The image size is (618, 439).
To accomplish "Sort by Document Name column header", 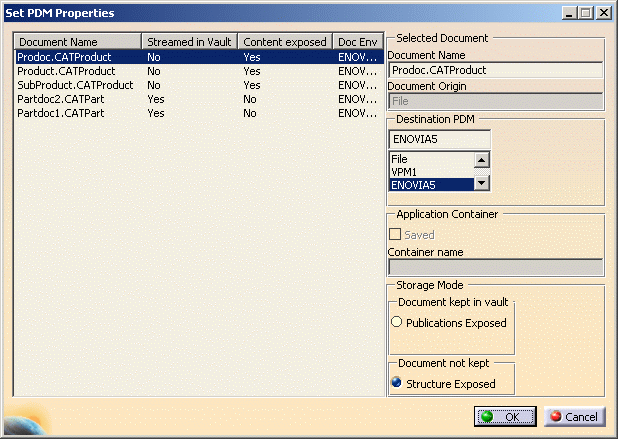I will point(78,42).
